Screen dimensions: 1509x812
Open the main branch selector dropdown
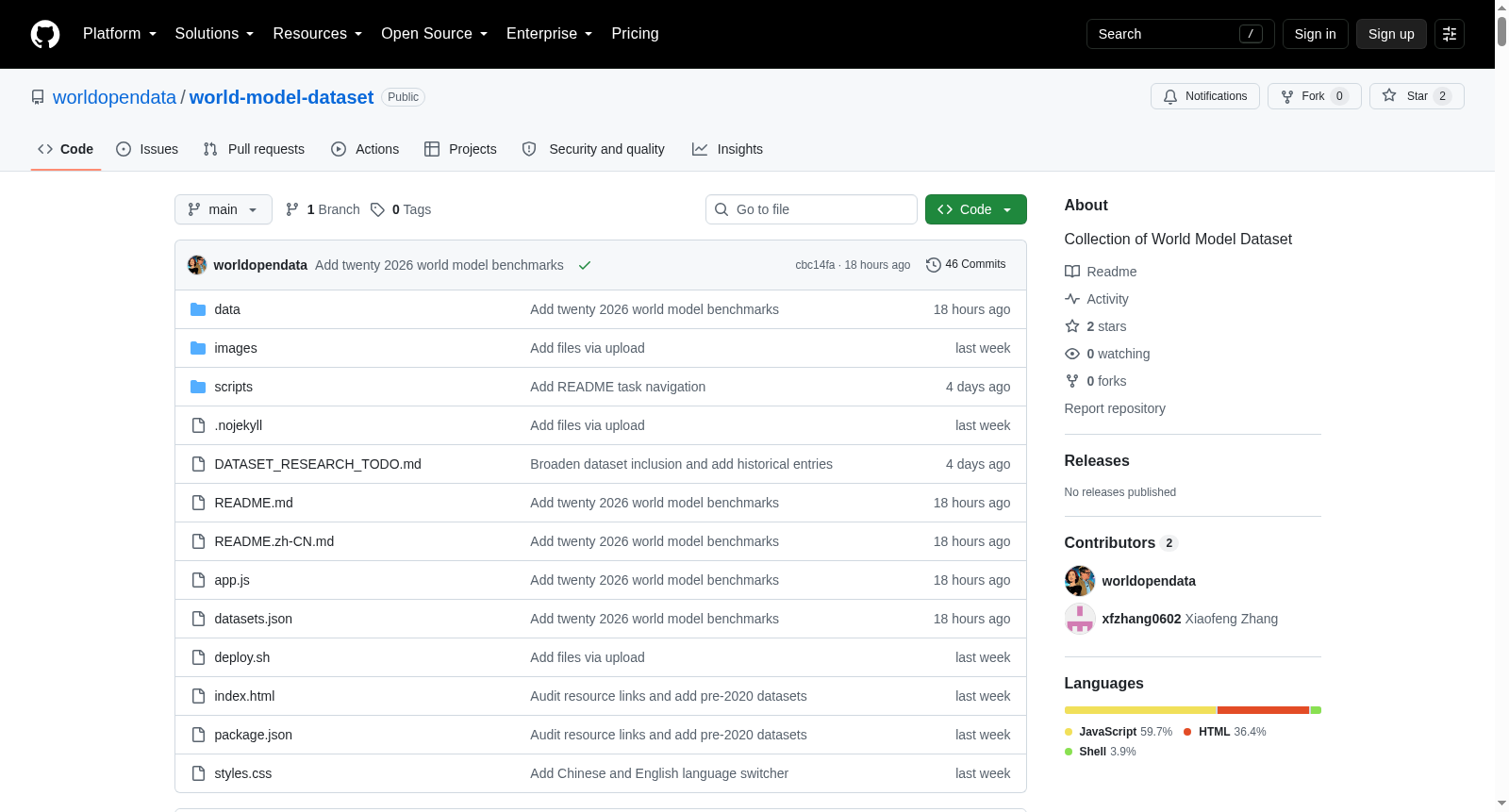(x=224, y=209)
